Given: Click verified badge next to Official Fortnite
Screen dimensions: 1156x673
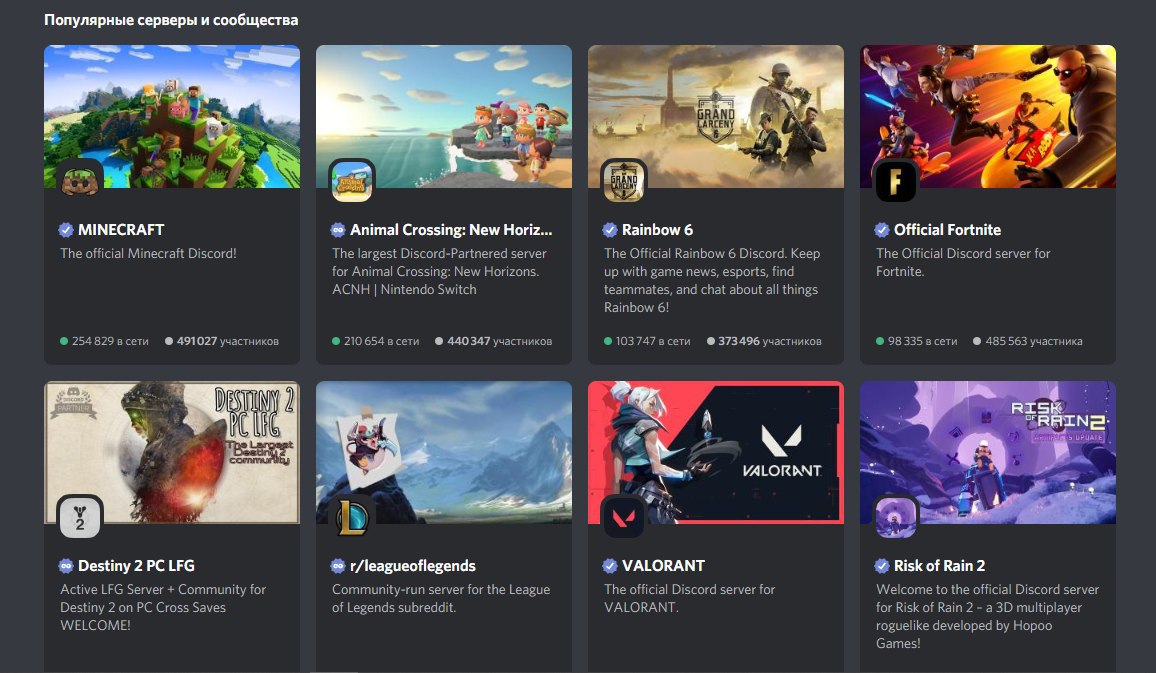Looking at the screenshot, I should pyautogui.click(x=882, y=230).
